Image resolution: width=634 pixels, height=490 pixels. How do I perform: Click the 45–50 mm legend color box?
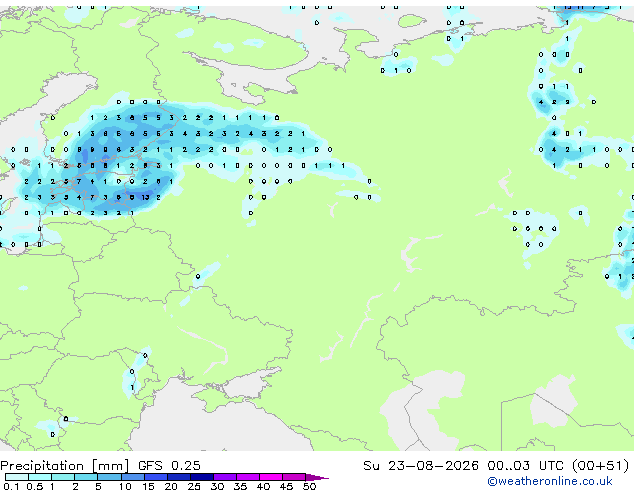click(x=294, y=477)
